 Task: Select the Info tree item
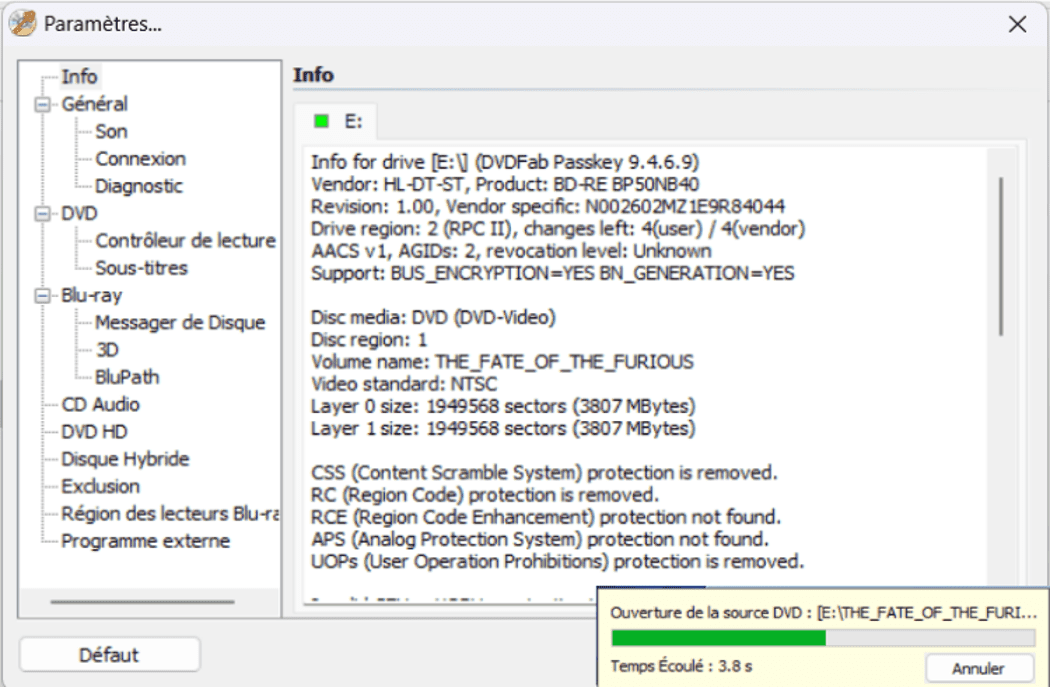pyautogui.click(x=79, y=77)
